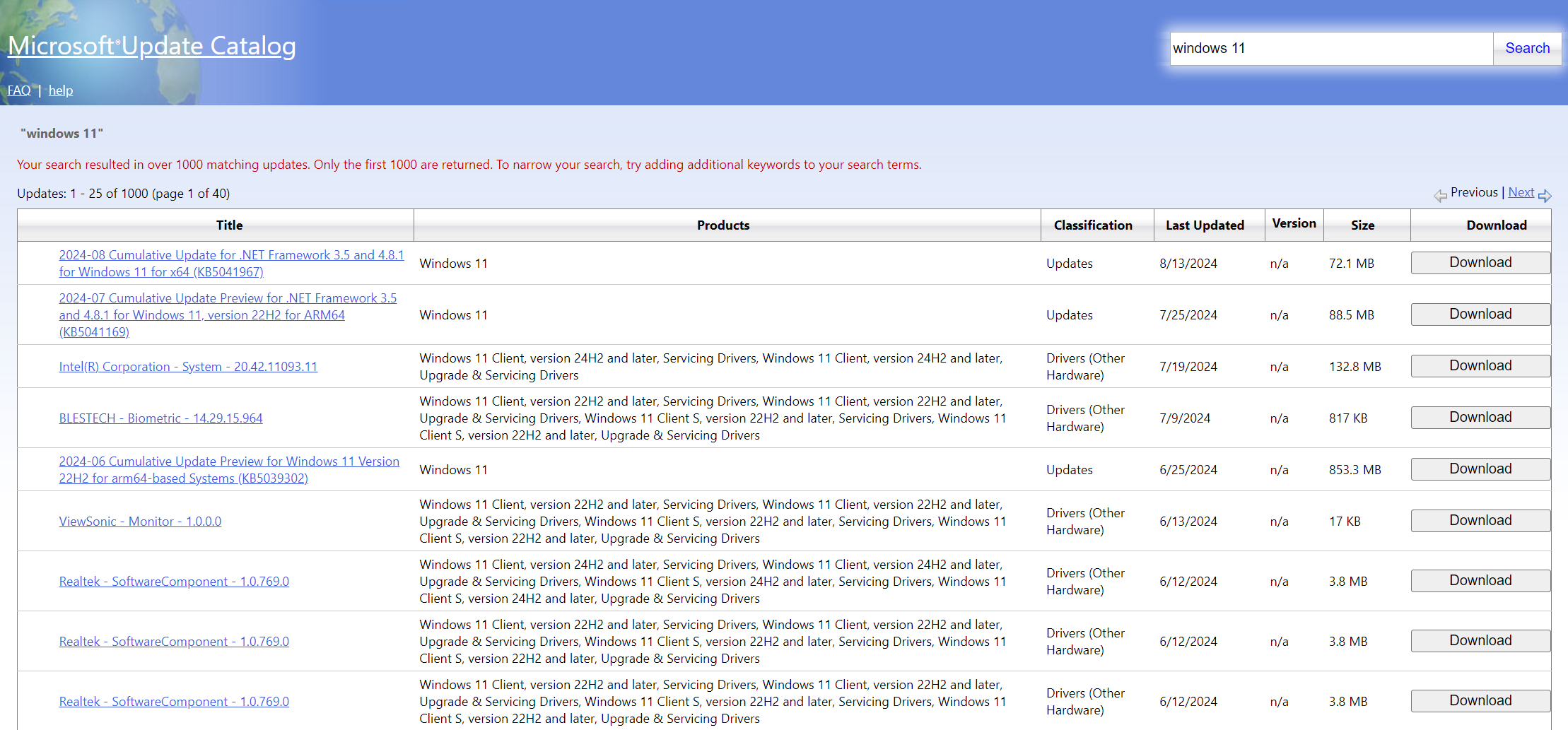Click the search box containing windows 11
Image resolution: width=1568 pixels, height=730 pixels.
pos(1331,48)
